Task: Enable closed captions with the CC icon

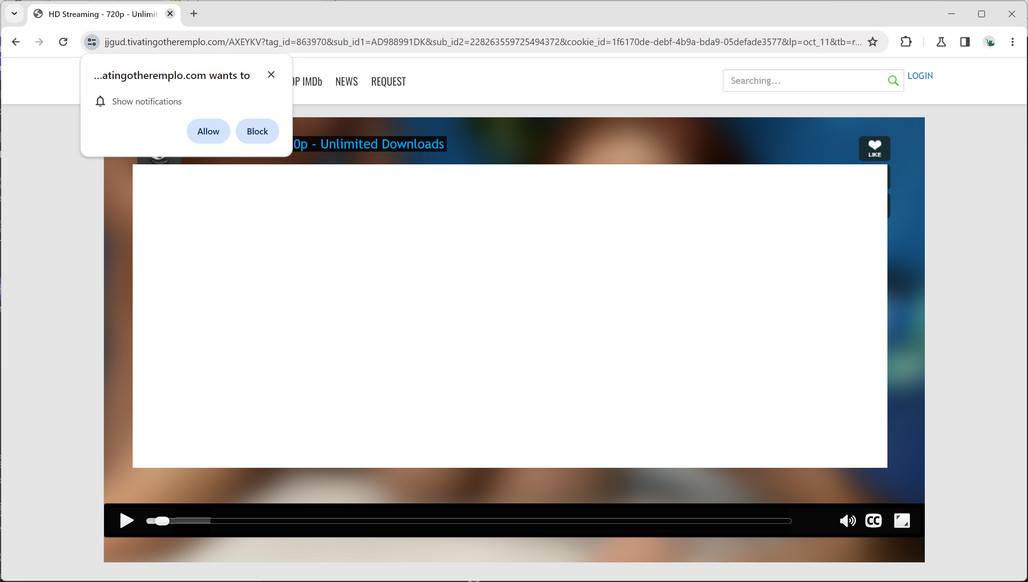Action: tap(872, 520)
